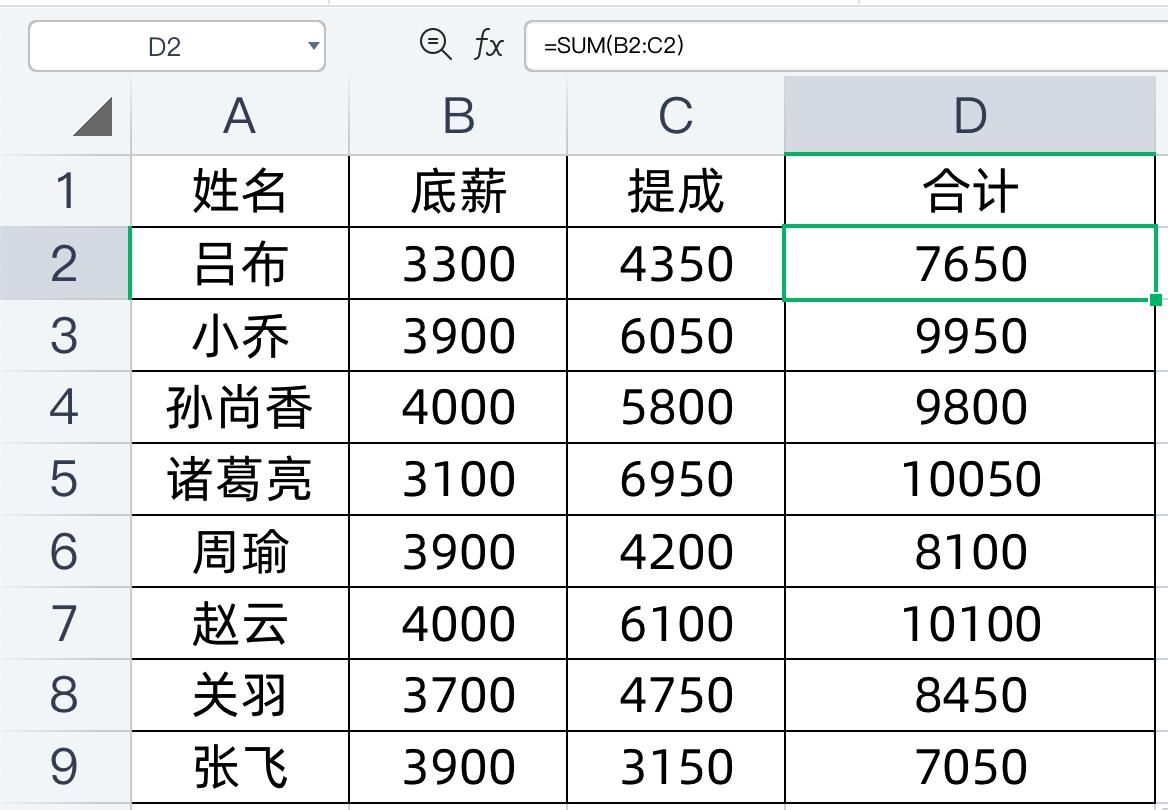
Task: Click the green fill handle on cell D2
Action: click(1154, 299)
